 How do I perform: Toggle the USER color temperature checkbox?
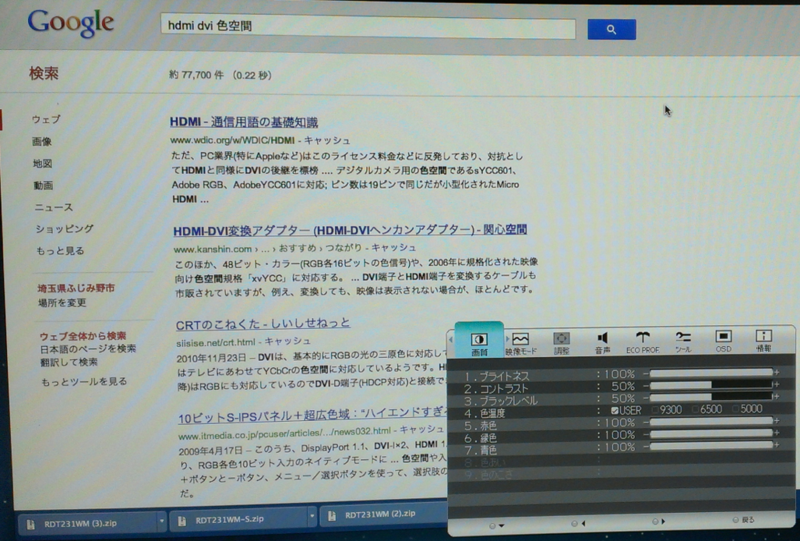point(614,410)
